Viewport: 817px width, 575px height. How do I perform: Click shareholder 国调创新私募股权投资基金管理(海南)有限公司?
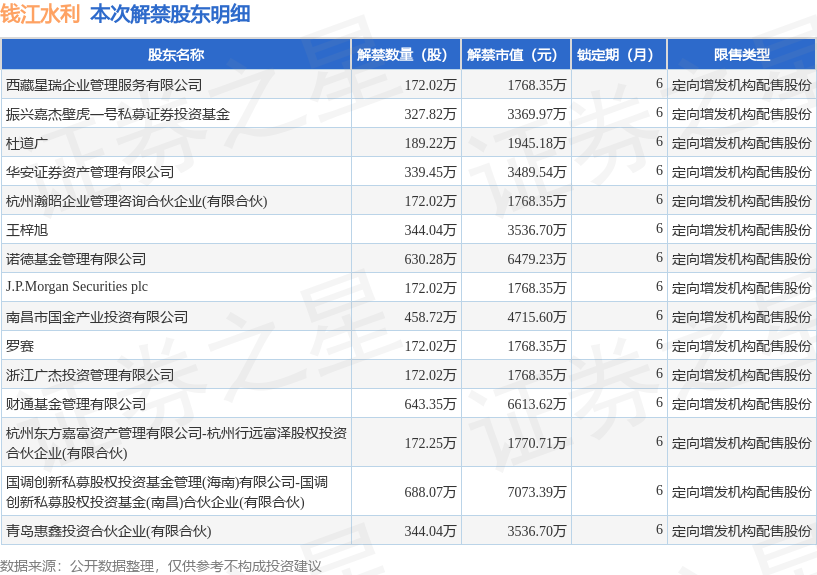coord(167,492)
